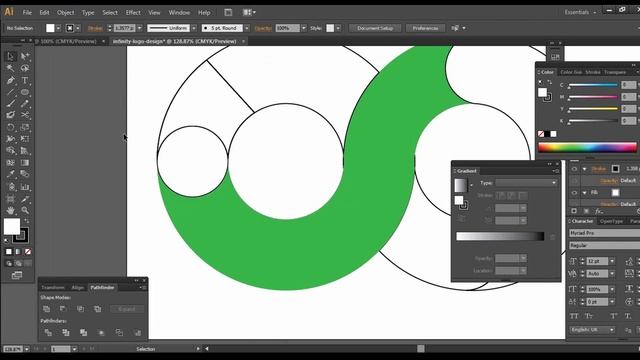Open stroke variable width profile Uniform dropdown

pyautogui.click(x=194, y=28)
